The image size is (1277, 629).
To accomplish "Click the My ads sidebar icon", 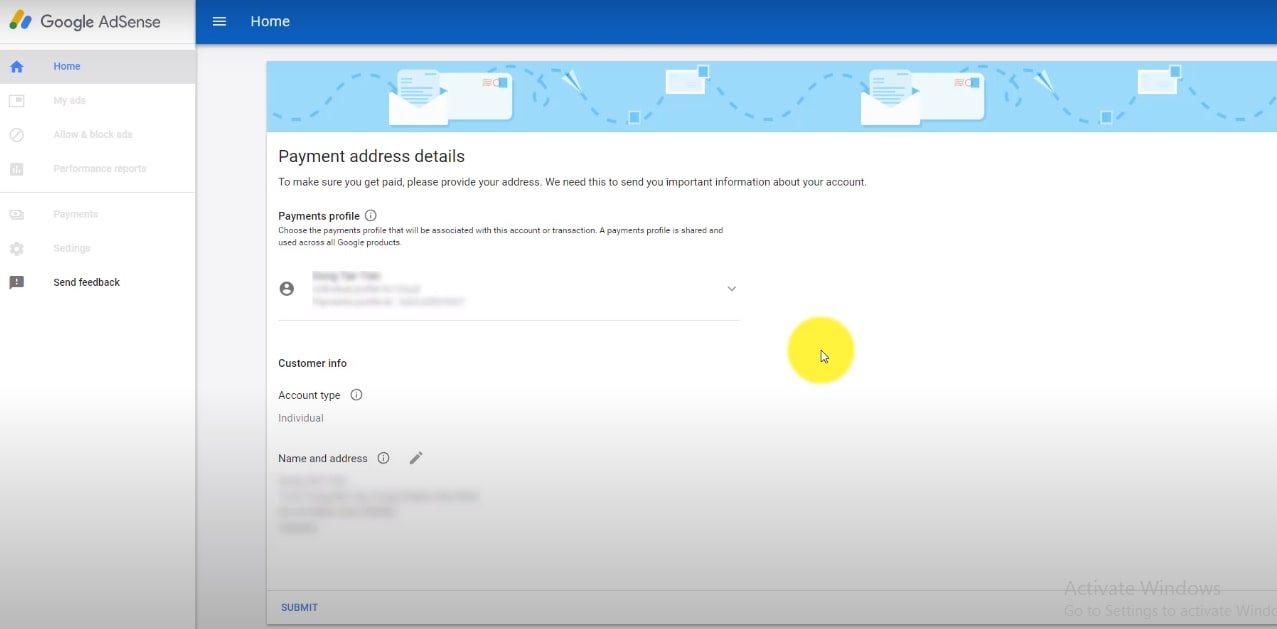I will click(16, 101).
